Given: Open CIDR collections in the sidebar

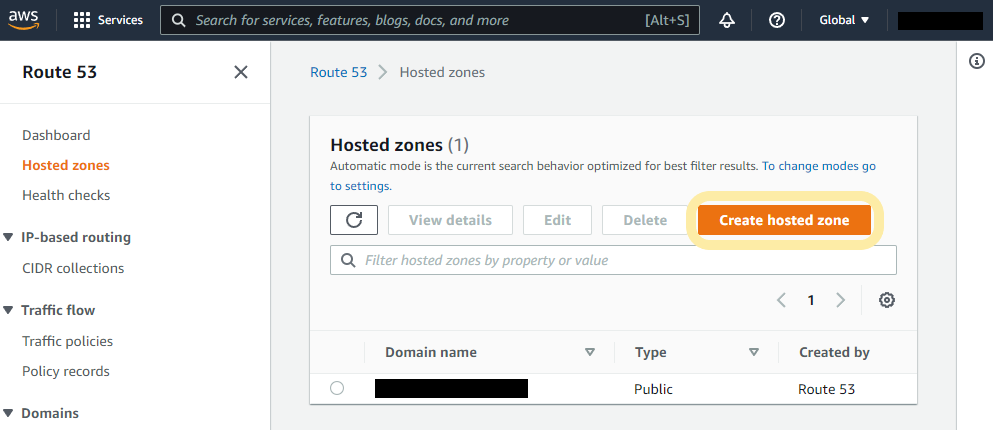Looking at the screenshot, I should (73, 269).
